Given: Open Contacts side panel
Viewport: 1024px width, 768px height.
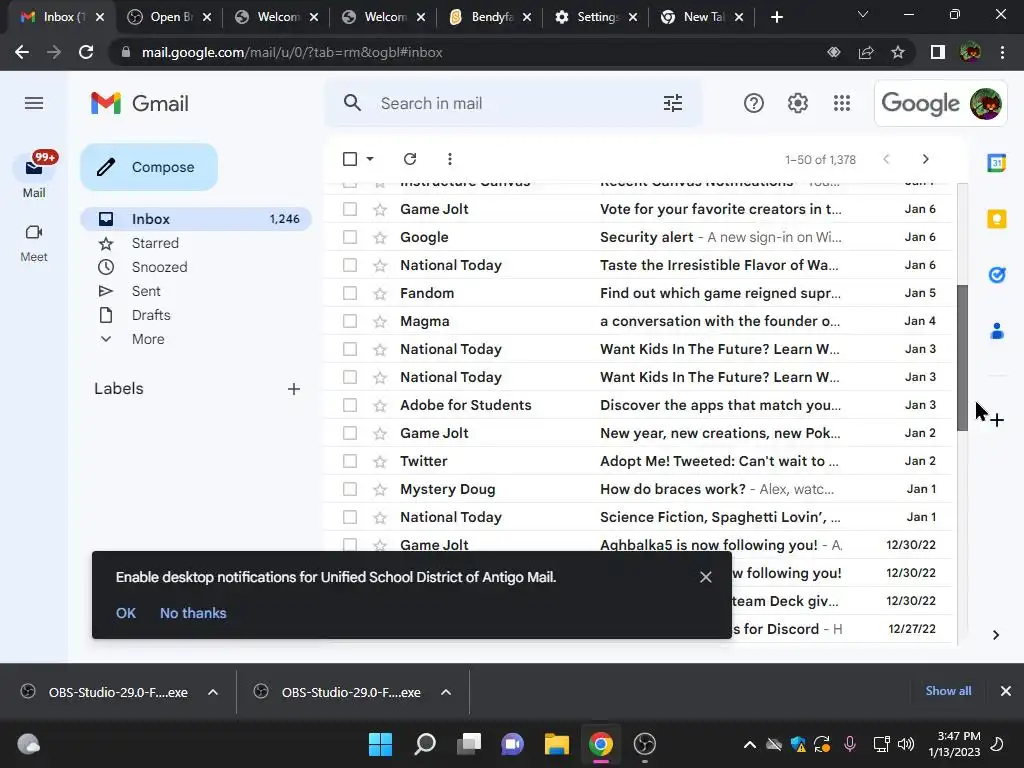Looking at the screenshot, I should click(x=997, y=331).
